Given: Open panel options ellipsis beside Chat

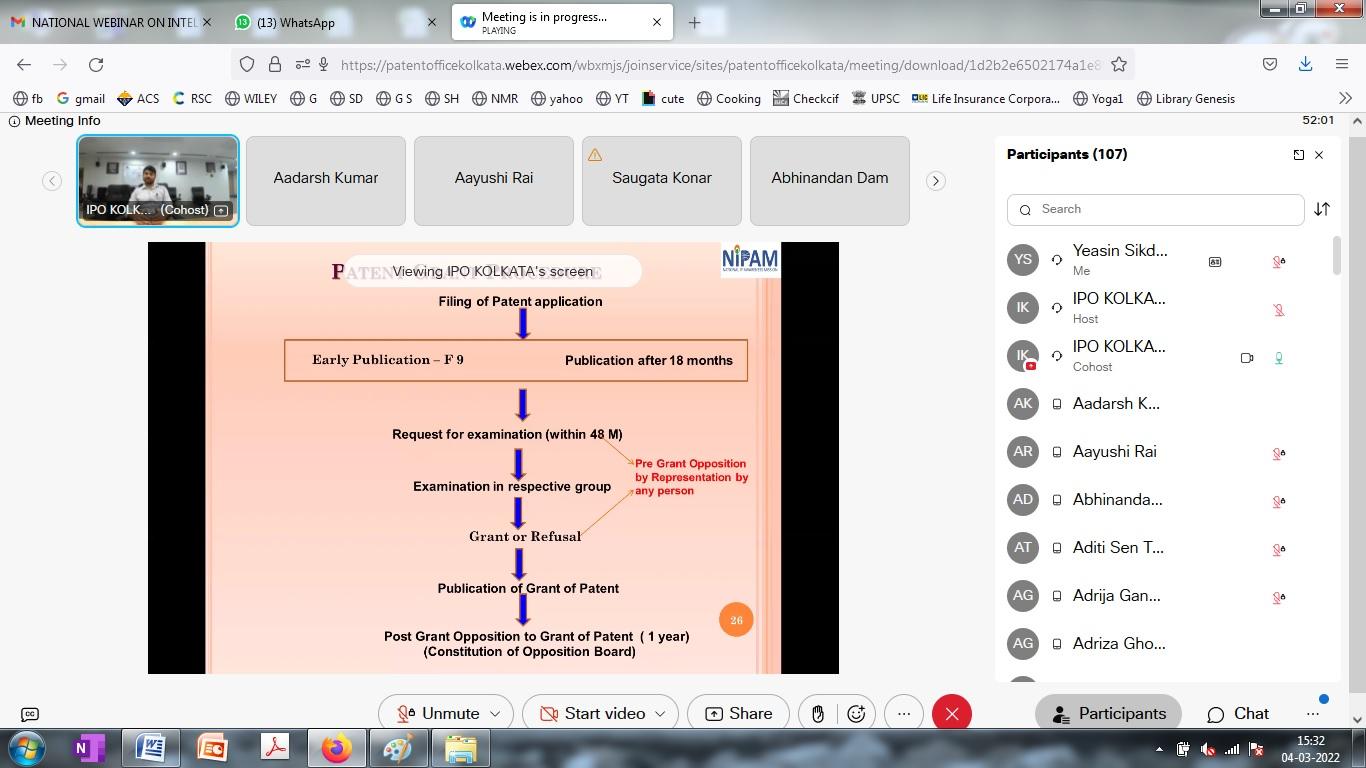Looking at the screenshot, I should coord(1312,714).
